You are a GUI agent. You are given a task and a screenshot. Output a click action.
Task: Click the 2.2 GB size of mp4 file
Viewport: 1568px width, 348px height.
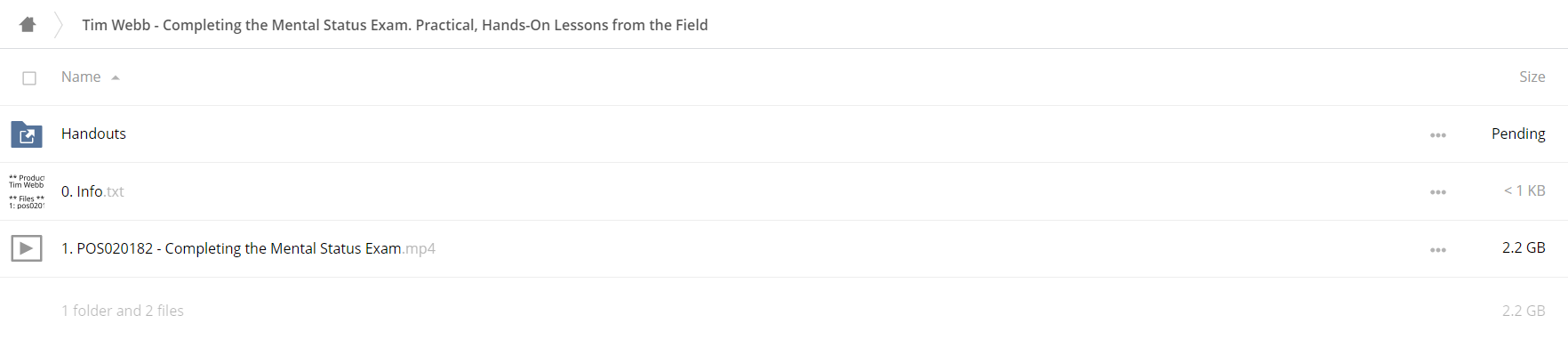pos(1524,247)
